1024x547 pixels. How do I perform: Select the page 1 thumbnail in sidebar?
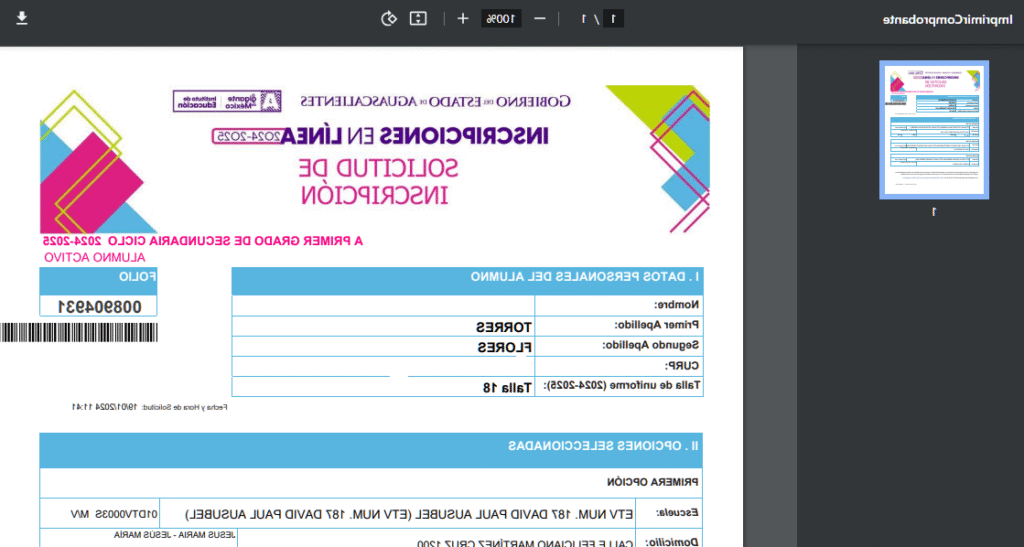(933, 130)
